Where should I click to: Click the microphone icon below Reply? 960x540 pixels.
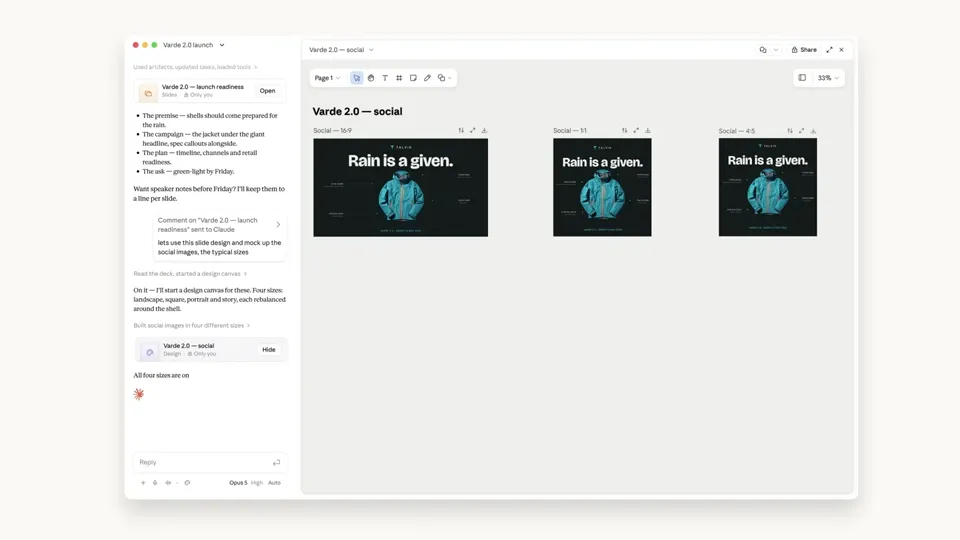155,483
